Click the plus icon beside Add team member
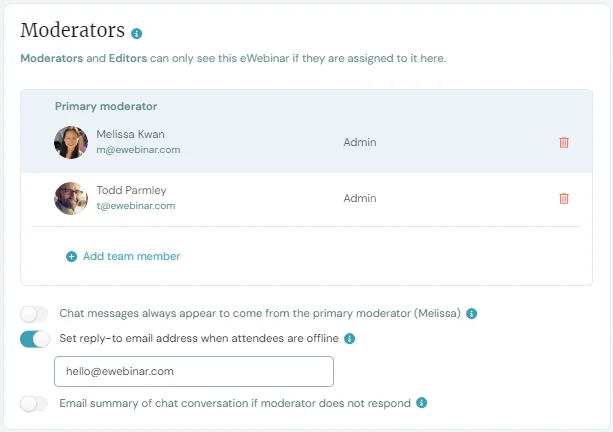Image resolution: width=613 pixels, height=432 pixels. [71, 256]
